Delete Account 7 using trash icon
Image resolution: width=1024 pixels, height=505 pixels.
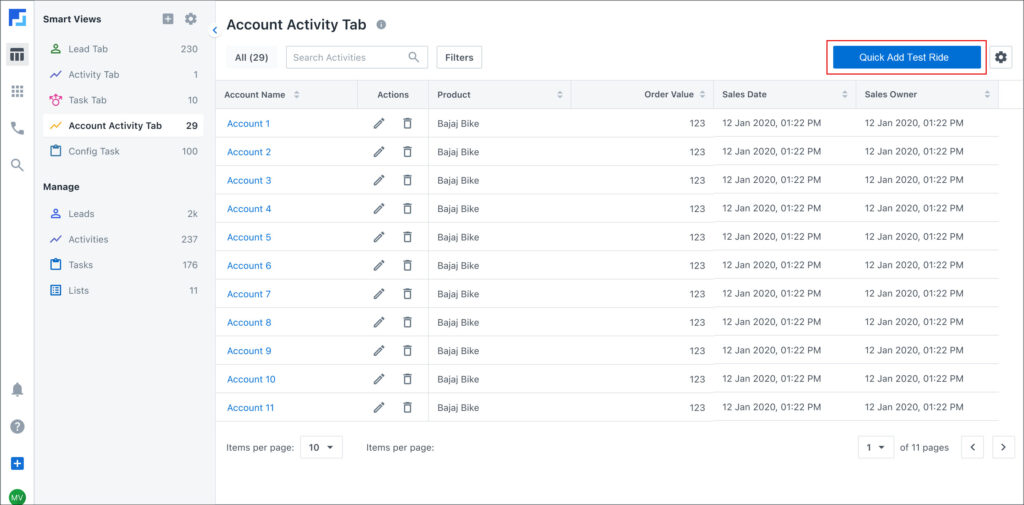tap(407, 294)
